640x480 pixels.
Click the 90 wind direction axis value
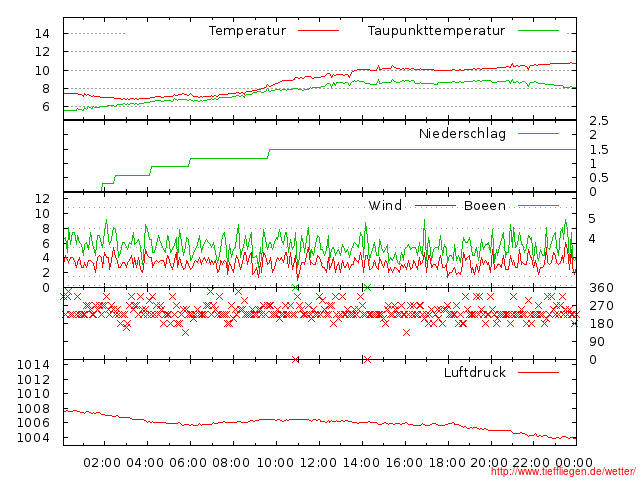597,342
